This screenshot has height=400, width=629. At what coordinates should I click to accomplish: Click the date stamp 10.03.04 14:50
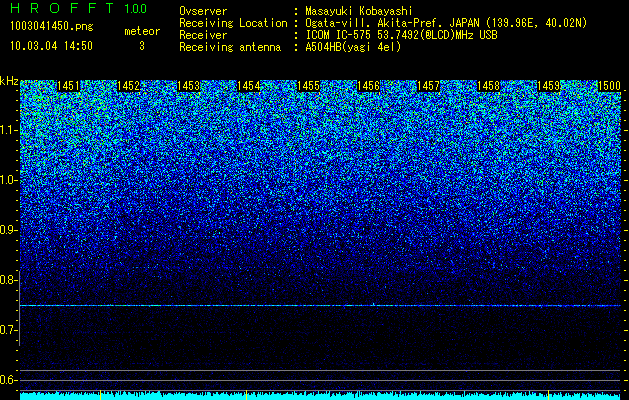[51, 46]
